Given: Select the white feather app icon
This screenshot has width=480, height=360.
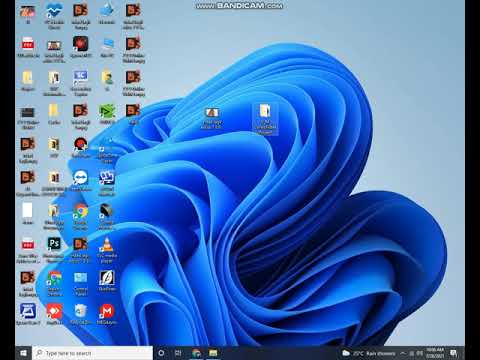Looking at the screenshot, I should 107,278.
